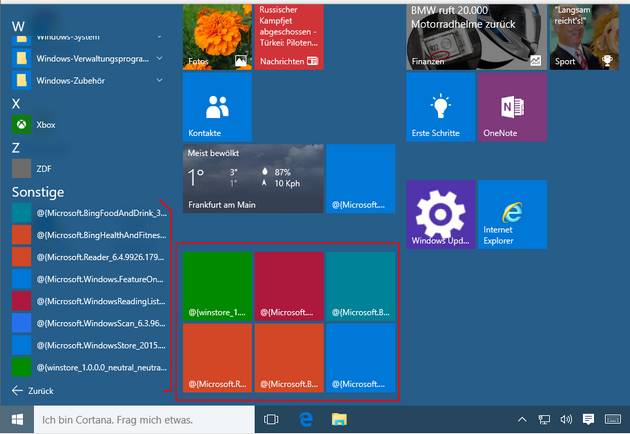Click the blue @{Microsoft tile in bottom group
Image resolution: width=630 pixels, height=434 pixels.
pyautogui.click(x=360, y=358)
